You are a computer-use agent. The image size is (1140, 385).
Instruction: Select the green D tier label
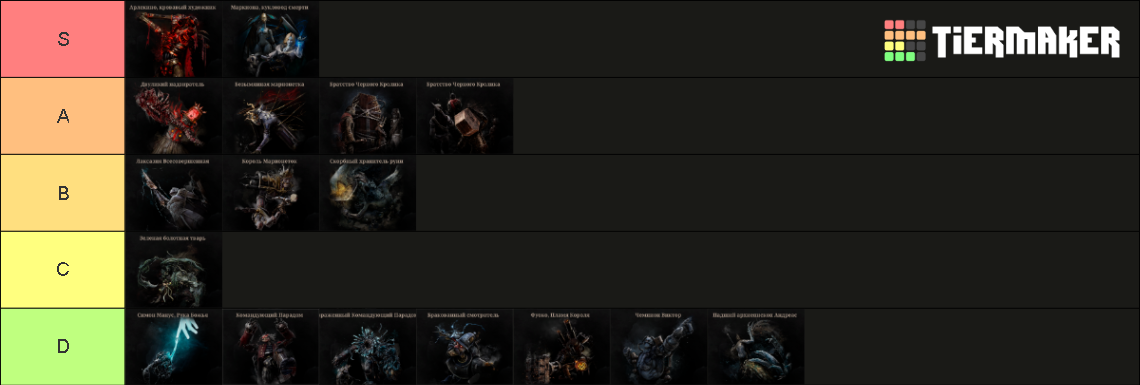pyautogui.click(x=63, y=346)
